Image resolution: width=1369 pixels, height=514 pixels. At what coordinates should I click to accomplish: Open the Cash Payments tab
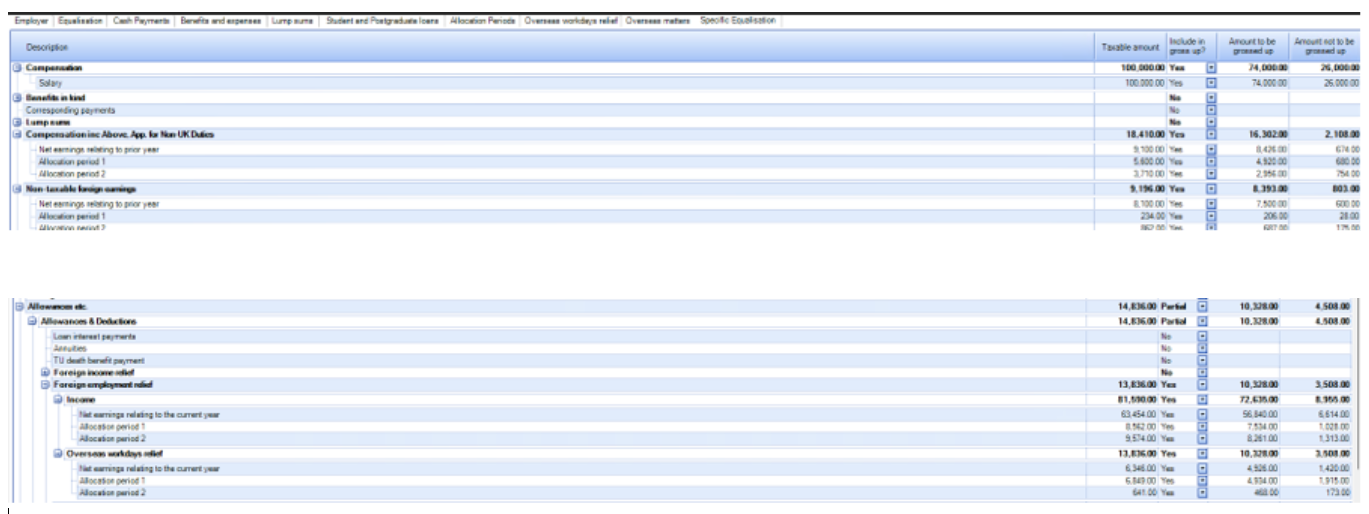tap(140, 20)
